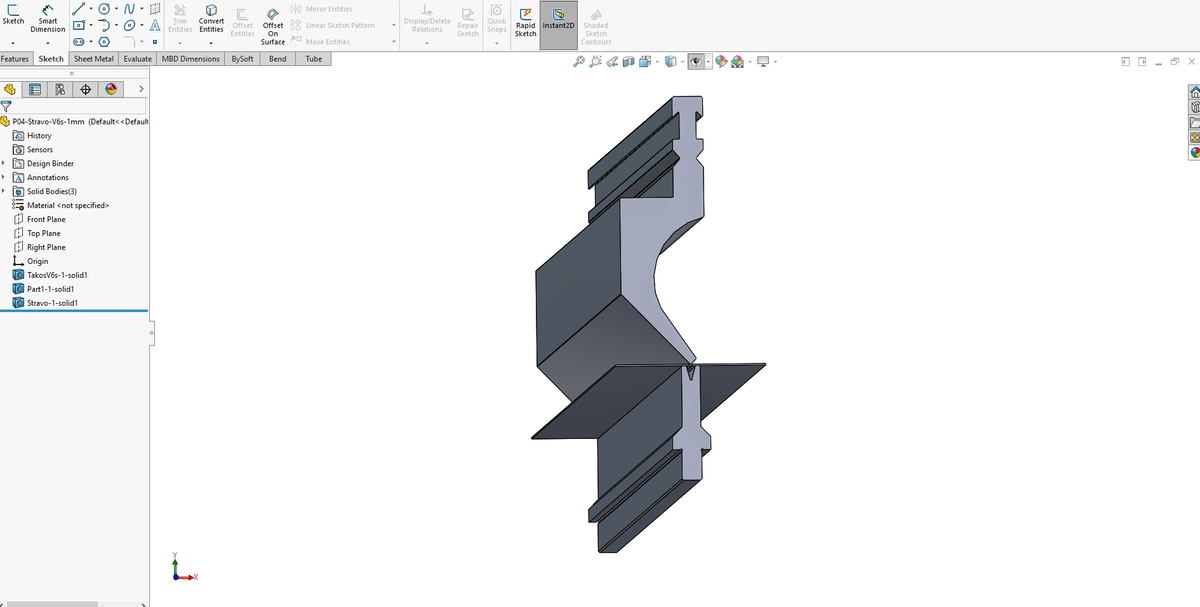Switch to the BySoft tab
This screenshot has width=1200, height=607.
(x=242, y=59)
